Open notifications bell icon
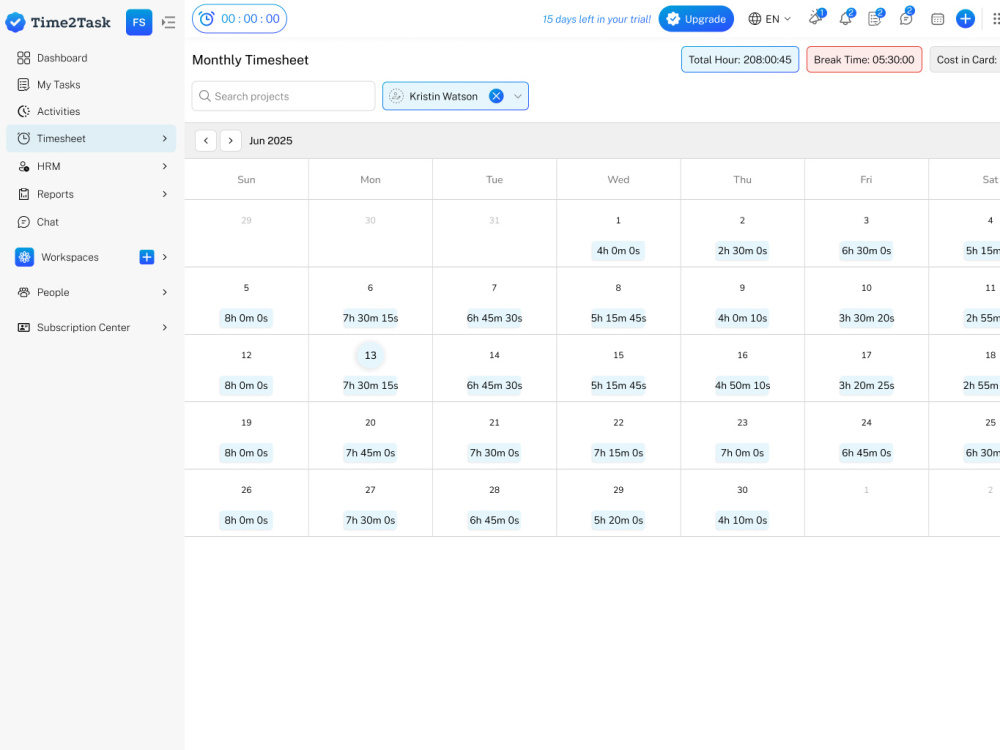This screenshot has width=1000, height=750. coord(846,18)
